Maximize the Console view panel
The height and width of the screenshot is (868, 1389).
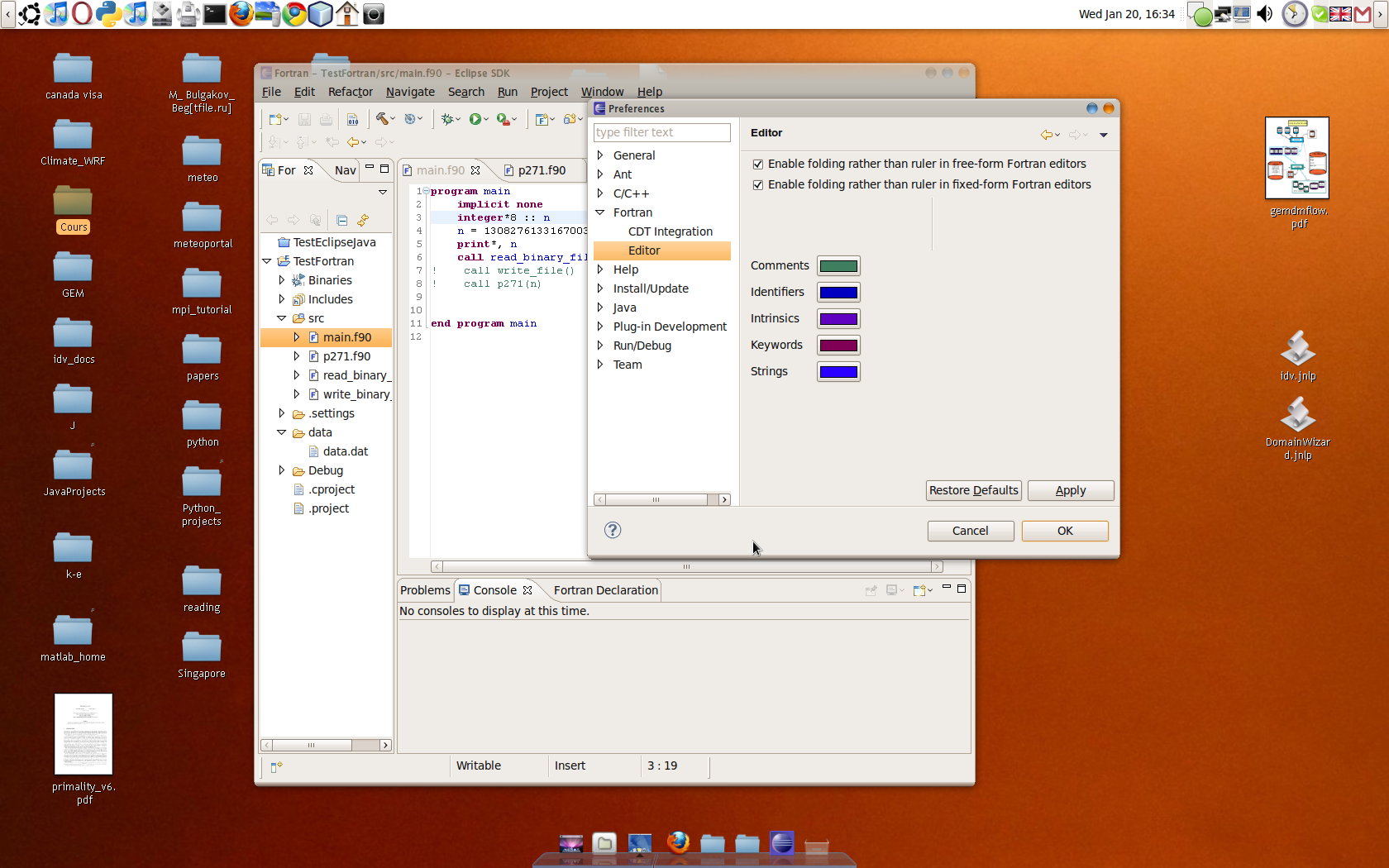962,589
